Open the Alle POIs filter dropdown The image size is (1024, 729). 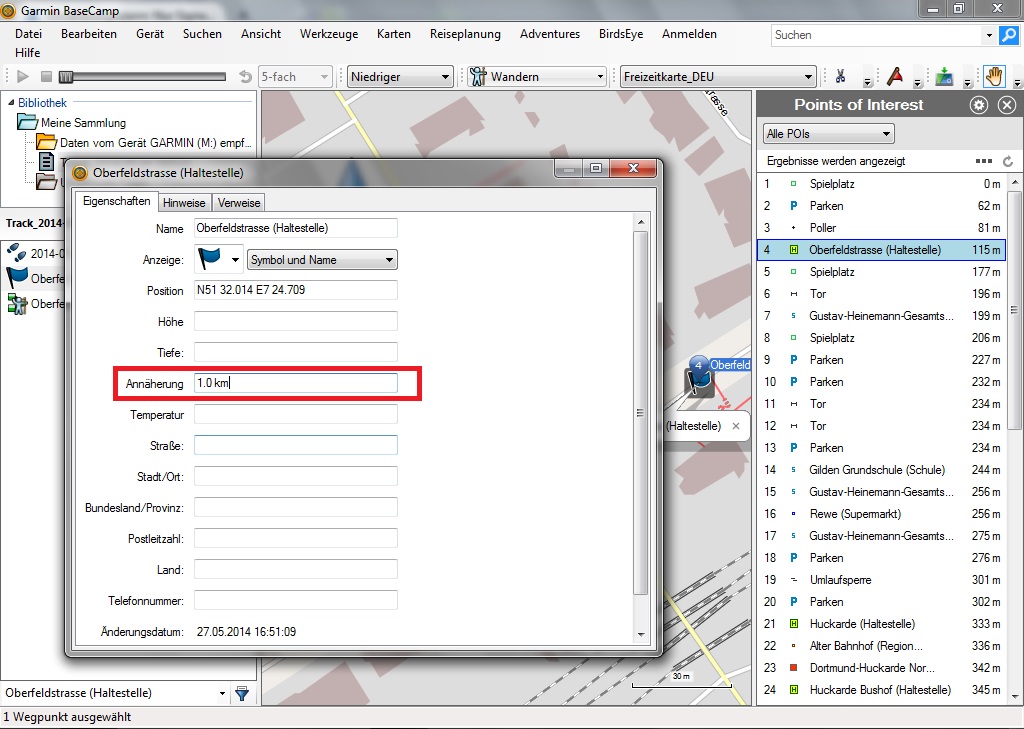click(x=829, y=134)
